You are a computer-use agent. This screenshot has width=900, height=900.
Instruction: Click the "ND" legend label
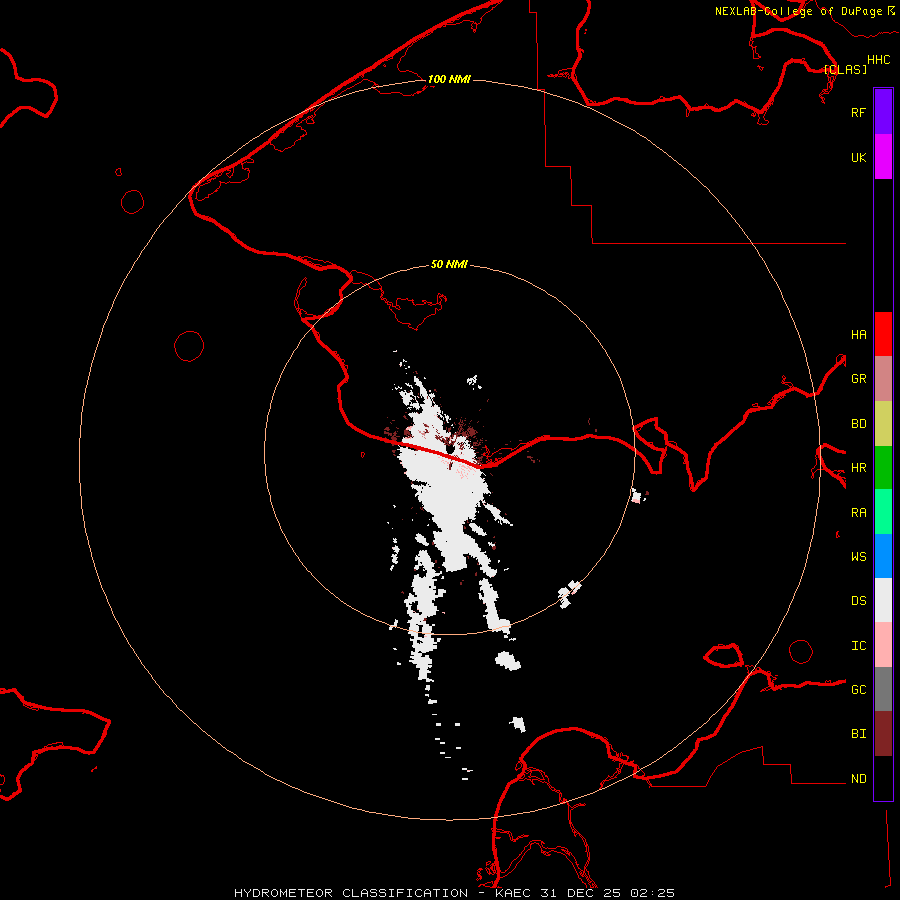click(858, 778)
